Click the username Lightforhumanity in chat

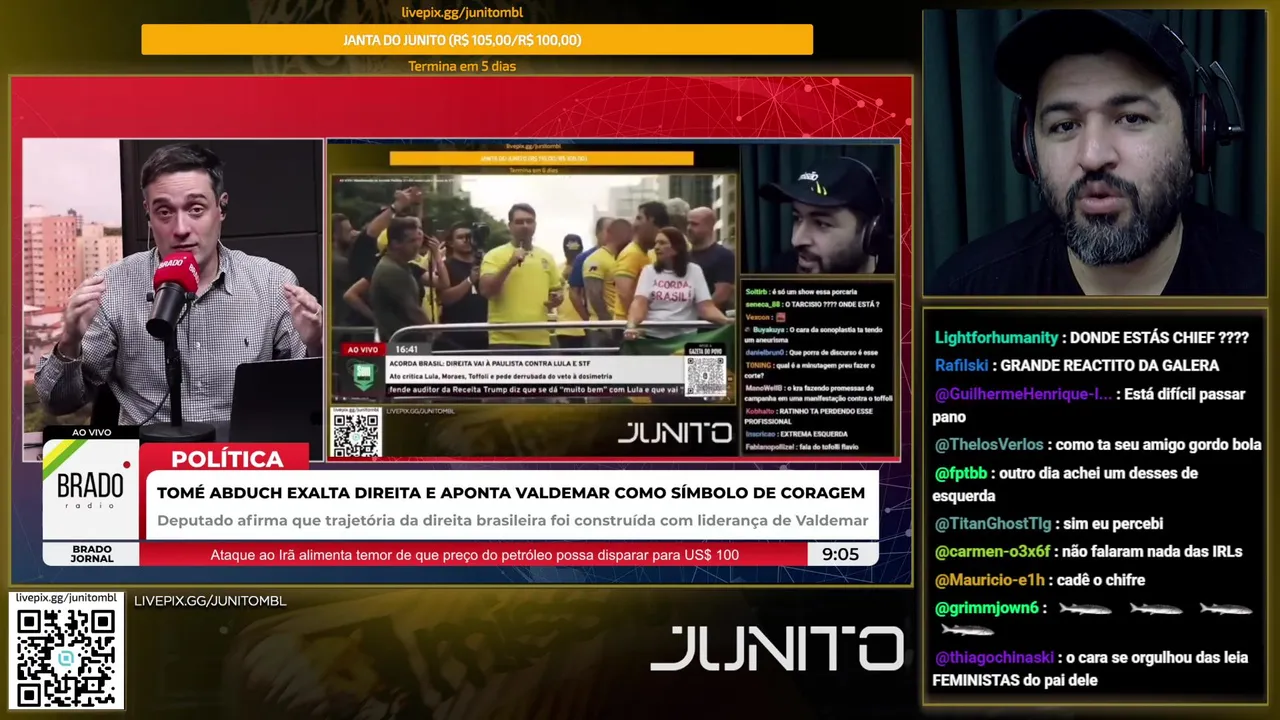coord(996,338)
